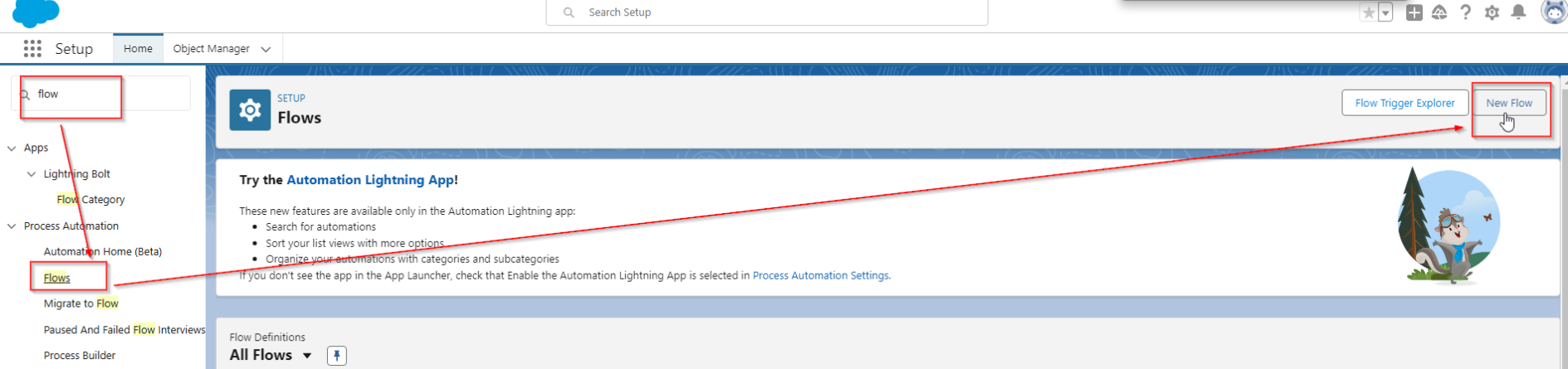The image size is (1568, 369).
Task: Pin the All Flows list view
Action: [336, 356]
